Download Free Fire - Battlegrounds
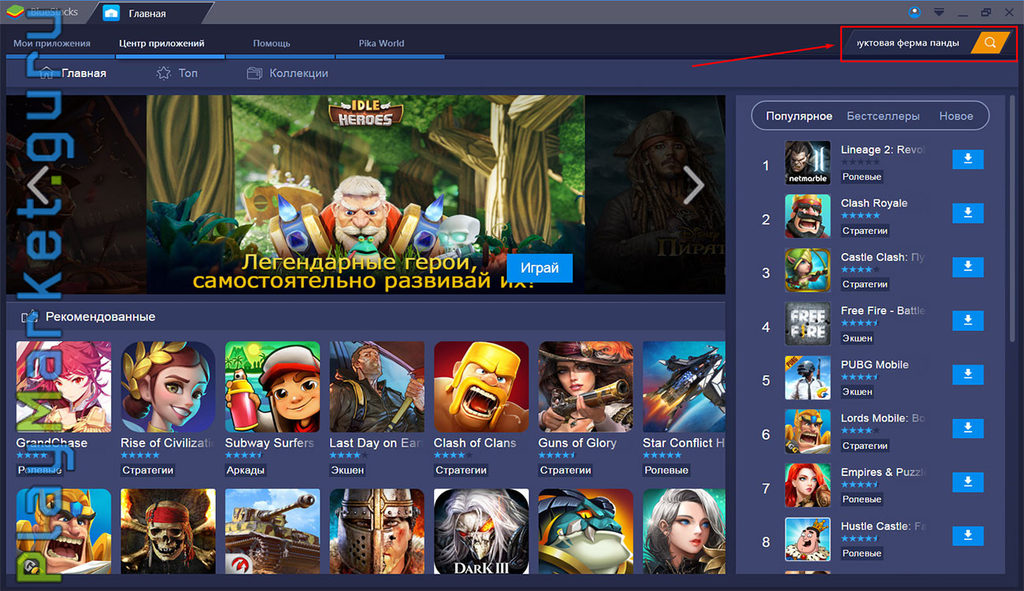 (x=968, y=320)
